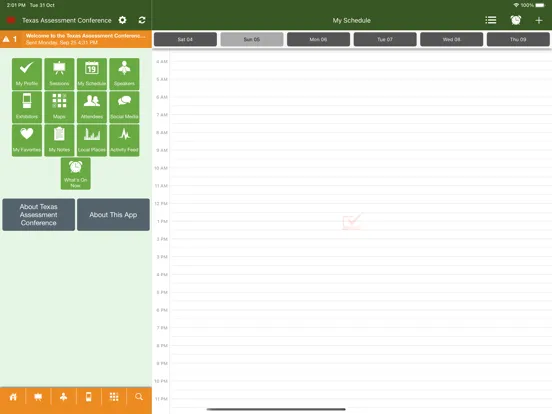Refresh app data with the sync icon
Viewport: 552px width, 414px height.
[142, 20]
